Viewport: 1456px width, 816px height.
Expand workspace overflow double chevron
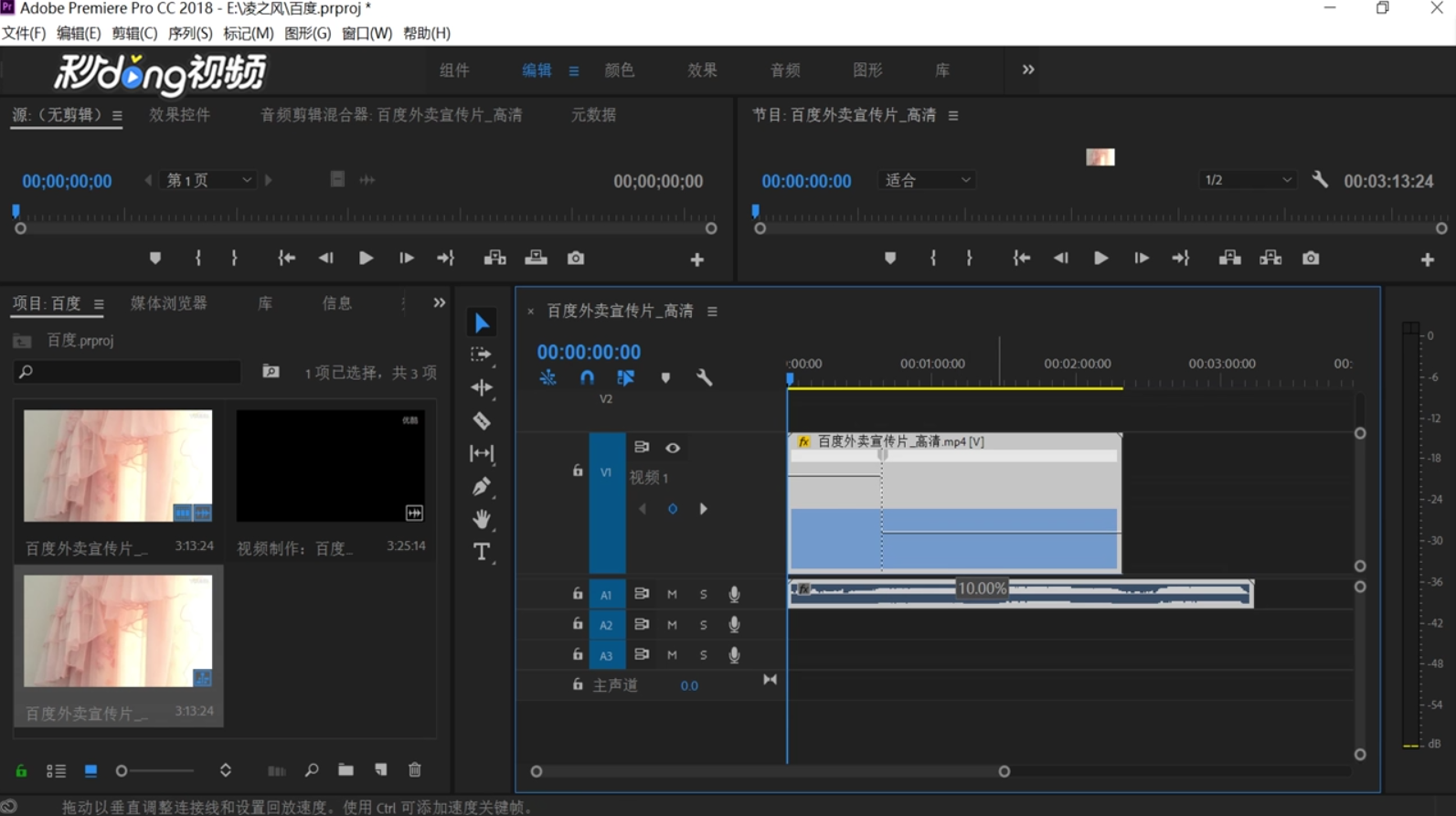1028,69
